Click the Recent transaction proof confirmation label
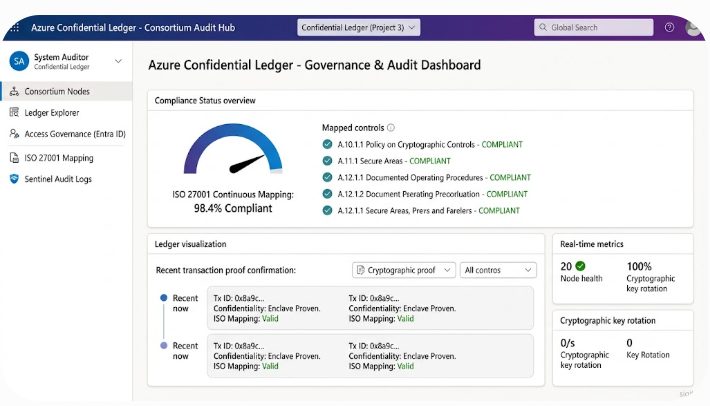Viewport: 710px width, 406px height. pyautogui.click(x=225, y=270)
